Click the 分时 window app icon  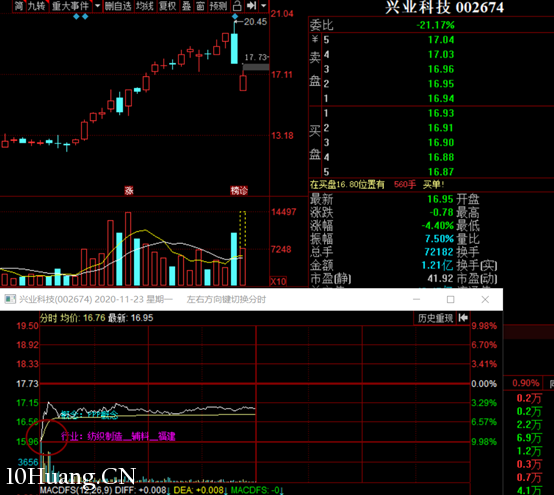10,299
